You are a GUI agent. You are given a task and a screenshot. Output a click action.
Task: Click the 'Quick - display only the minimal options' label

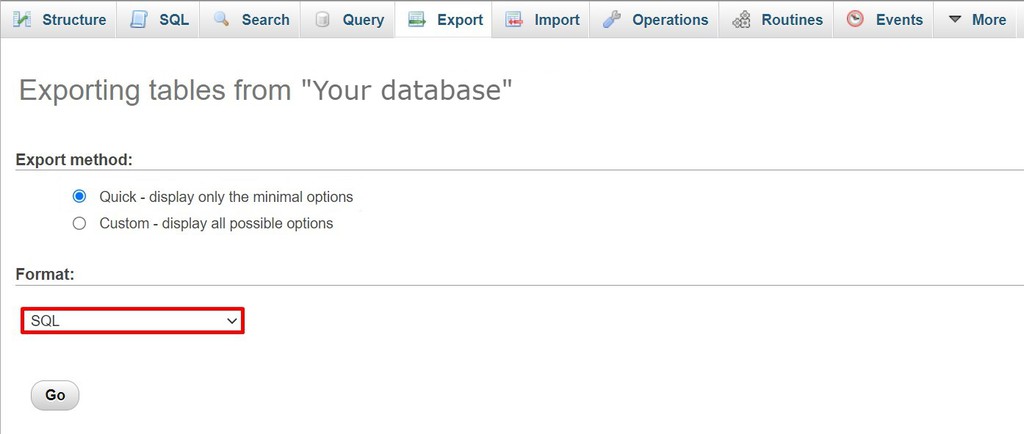pyautogui.click(x=226, y=196)
